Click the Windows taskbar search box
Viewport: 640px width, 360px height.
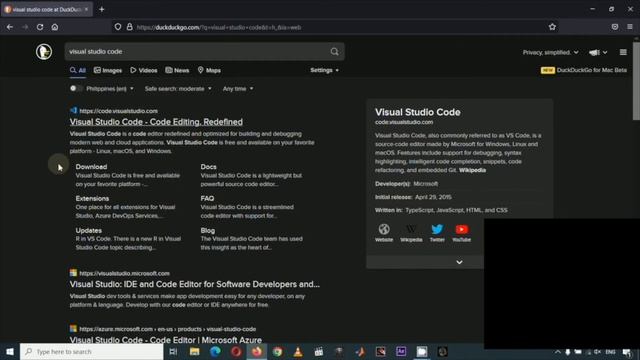tap(91, 351)
